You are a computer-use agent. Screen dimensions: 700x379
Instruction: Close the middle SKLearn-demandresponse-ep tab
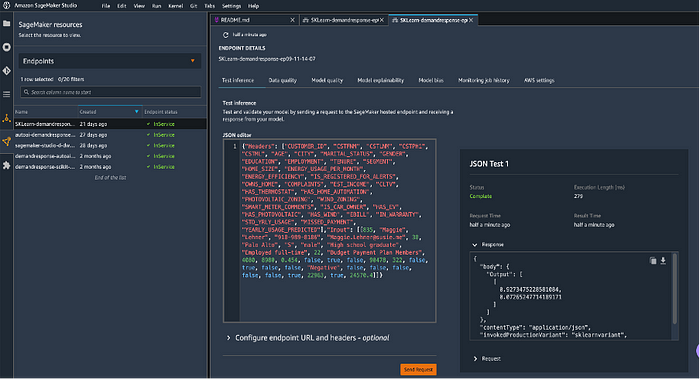382,20
